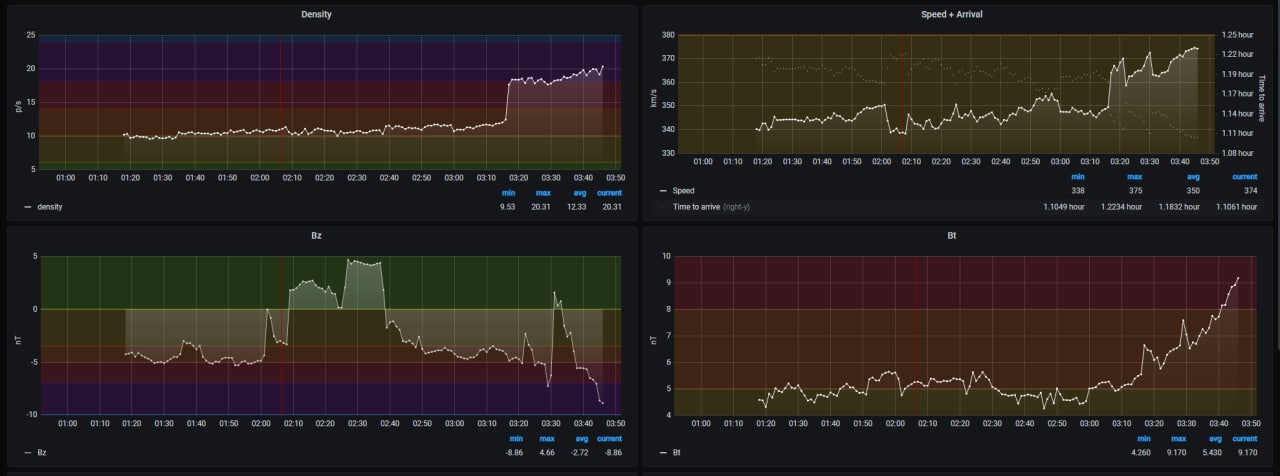Open the Density panel title menu
Screen dimensions: 1280x476
[x=316, y=15]
